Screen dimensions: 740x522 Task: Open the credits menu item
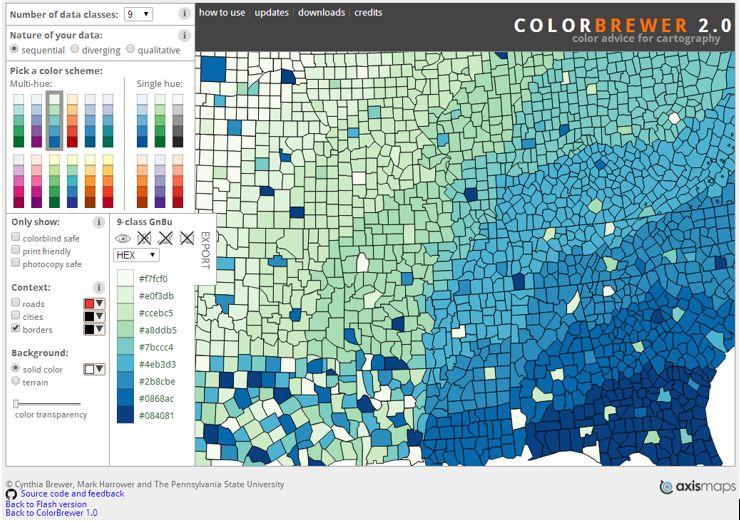[x=368, y=13]
